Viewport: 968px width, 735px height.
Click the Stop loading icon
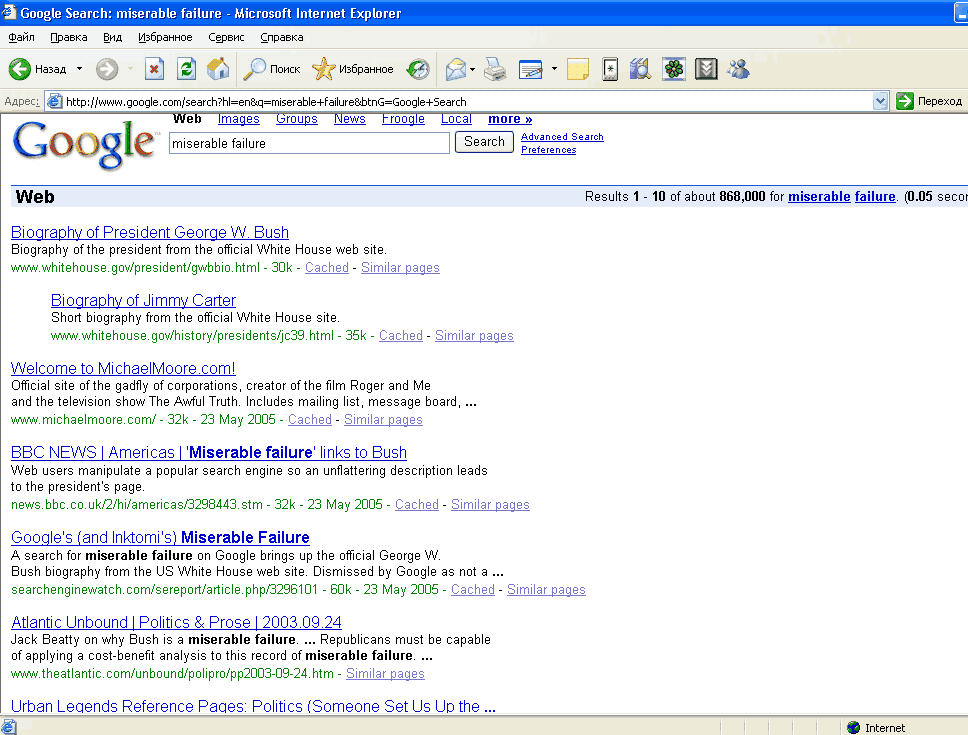click(x=154, y=69)
